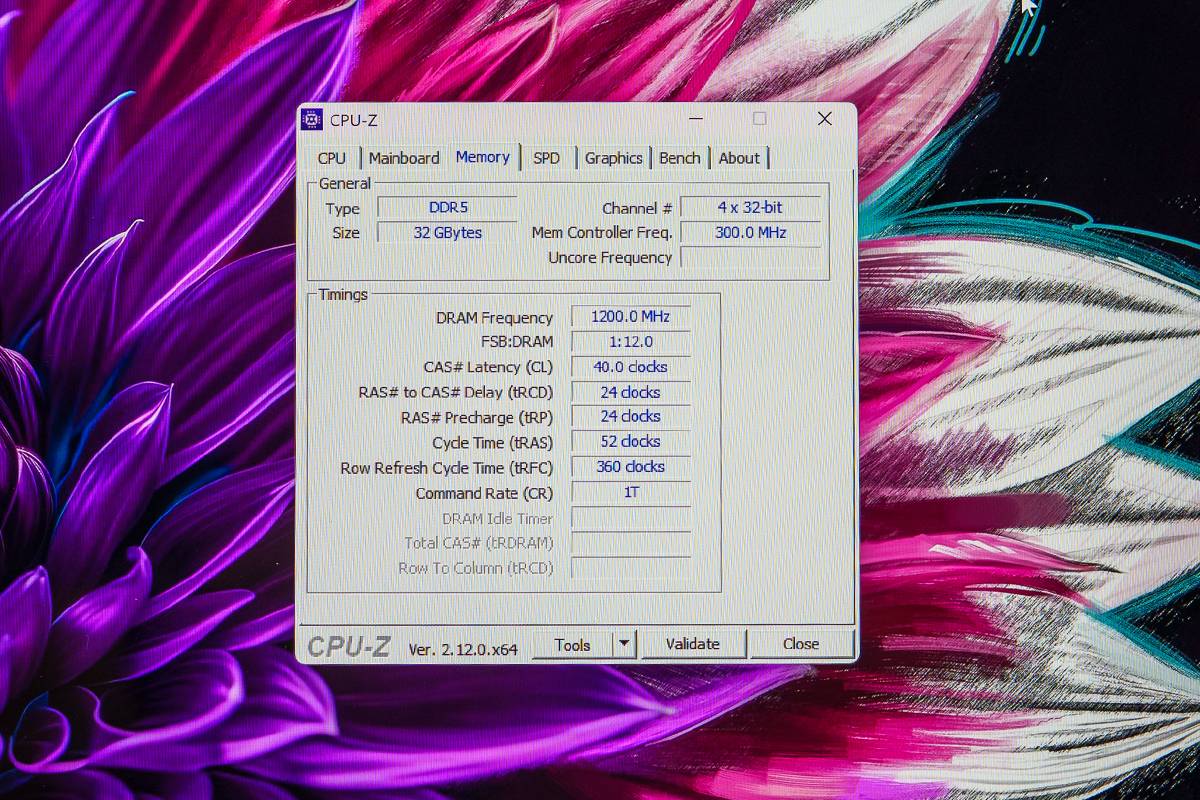Open the About tab
Viewport: 1200px width, 800px height.
pyautogui.click(x=739, y=158)
